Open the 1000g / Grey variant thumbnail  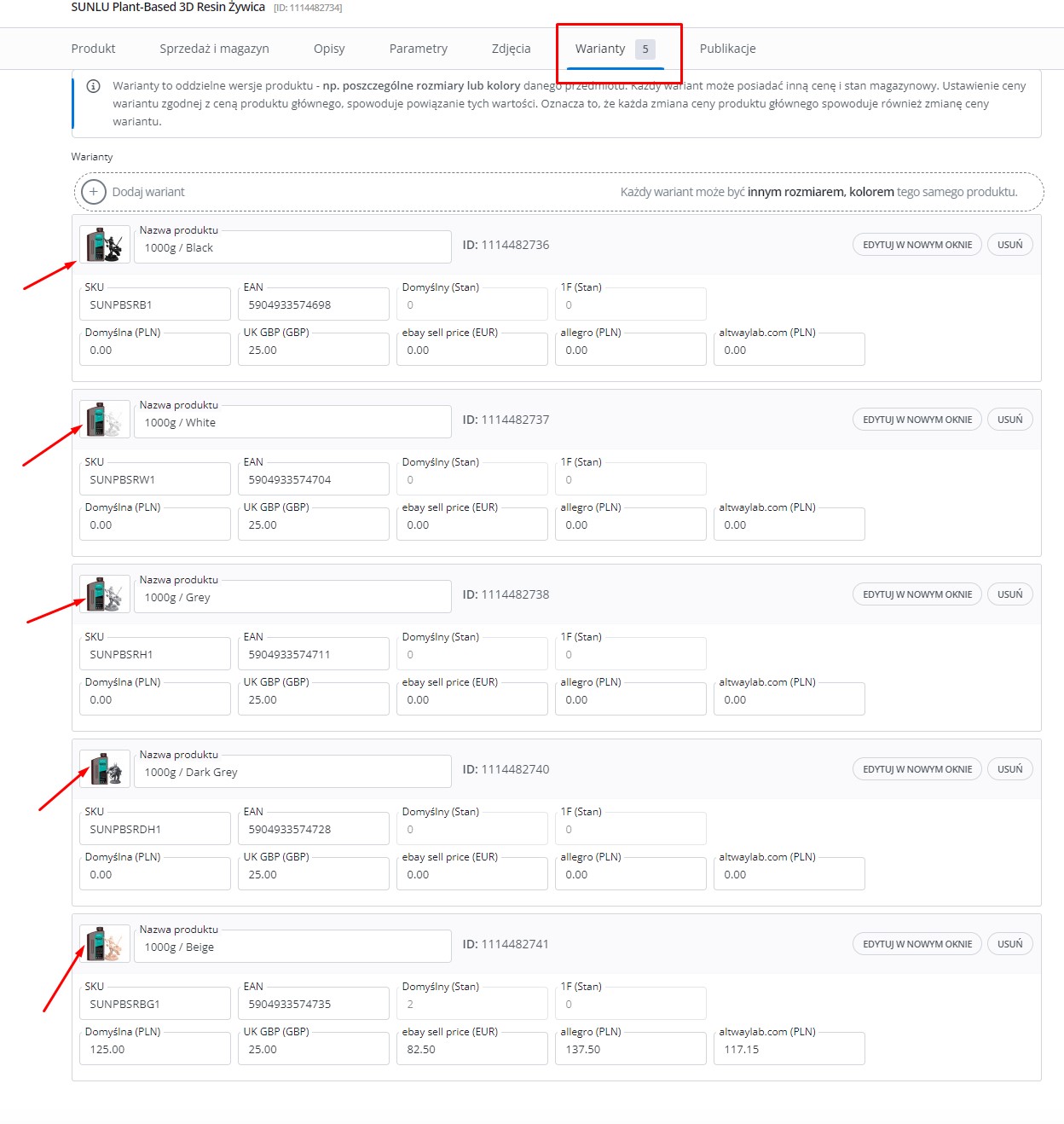point(105,594)
